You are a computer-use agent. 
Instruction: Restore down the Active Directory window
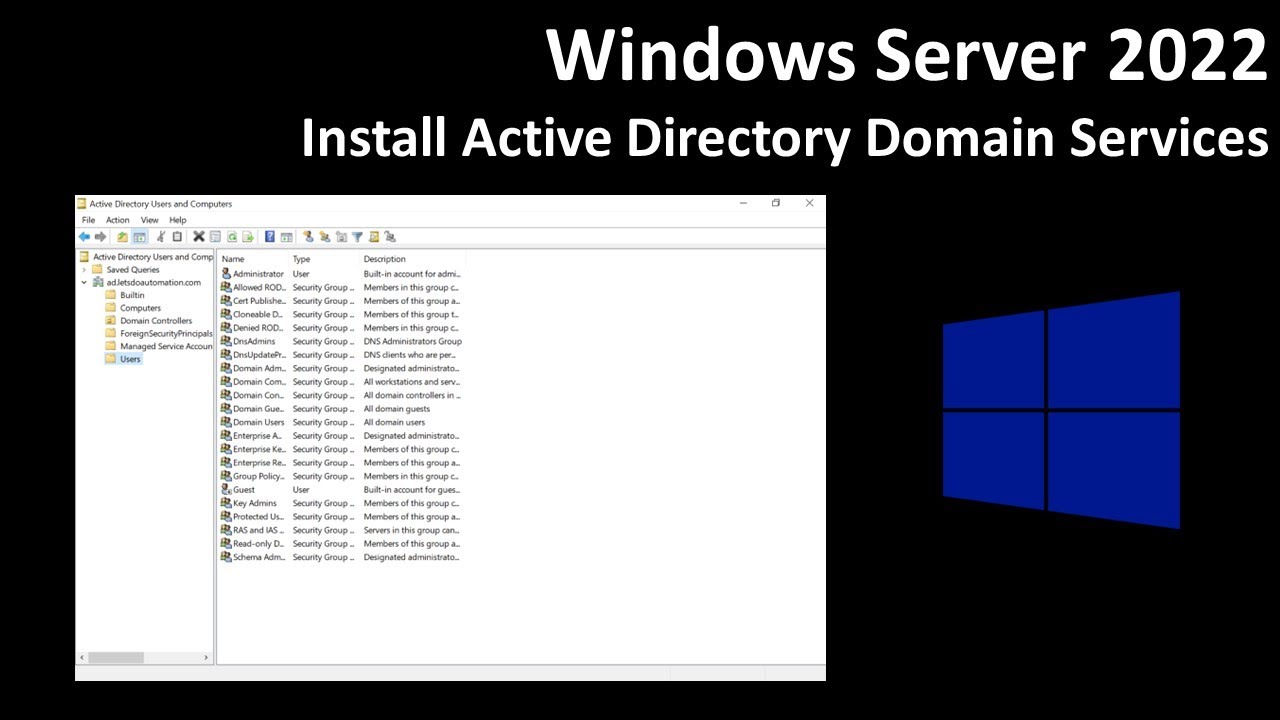point(775,203)
